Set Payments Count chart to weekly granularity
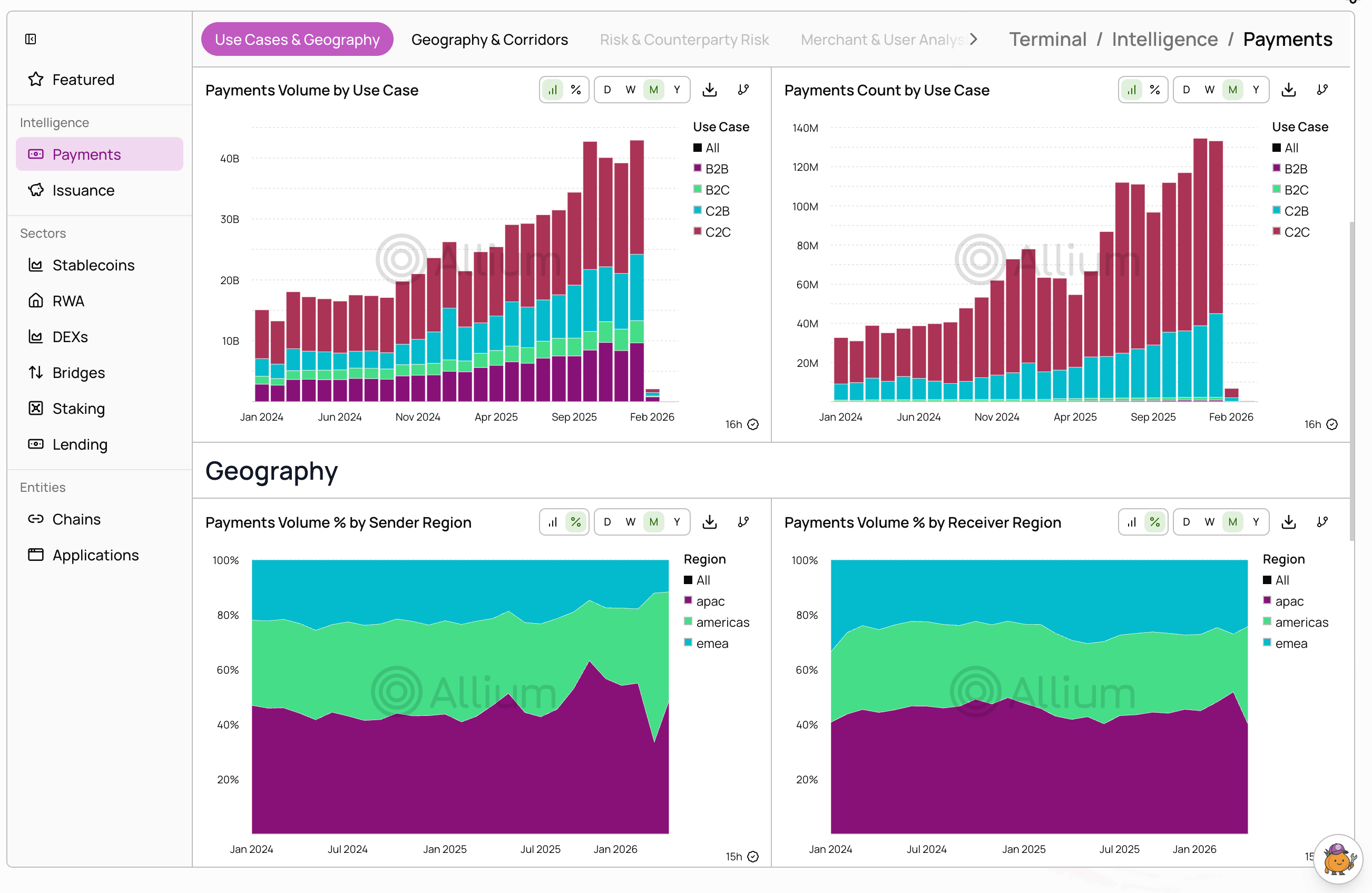 [1209, 90]
